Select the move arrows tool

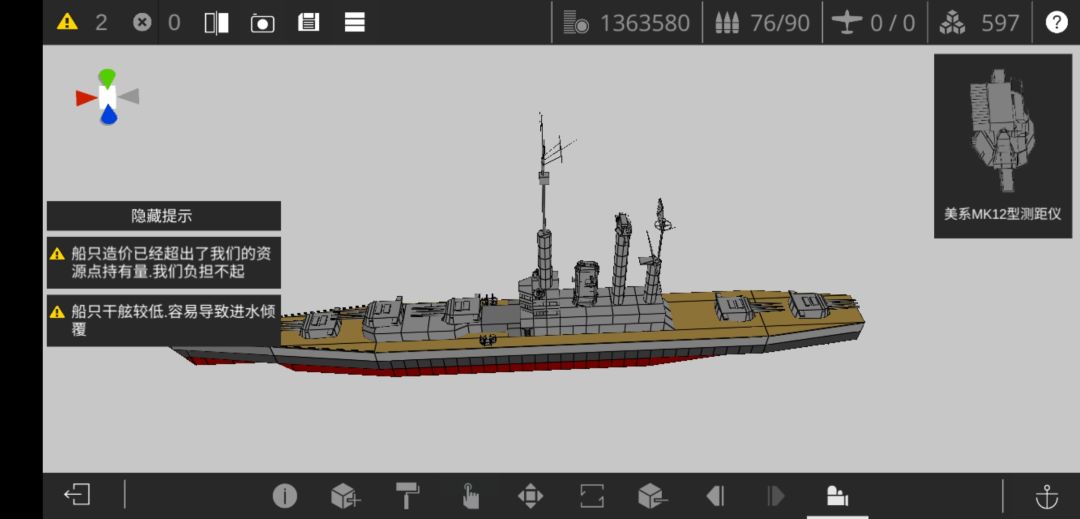click(530, 496)
